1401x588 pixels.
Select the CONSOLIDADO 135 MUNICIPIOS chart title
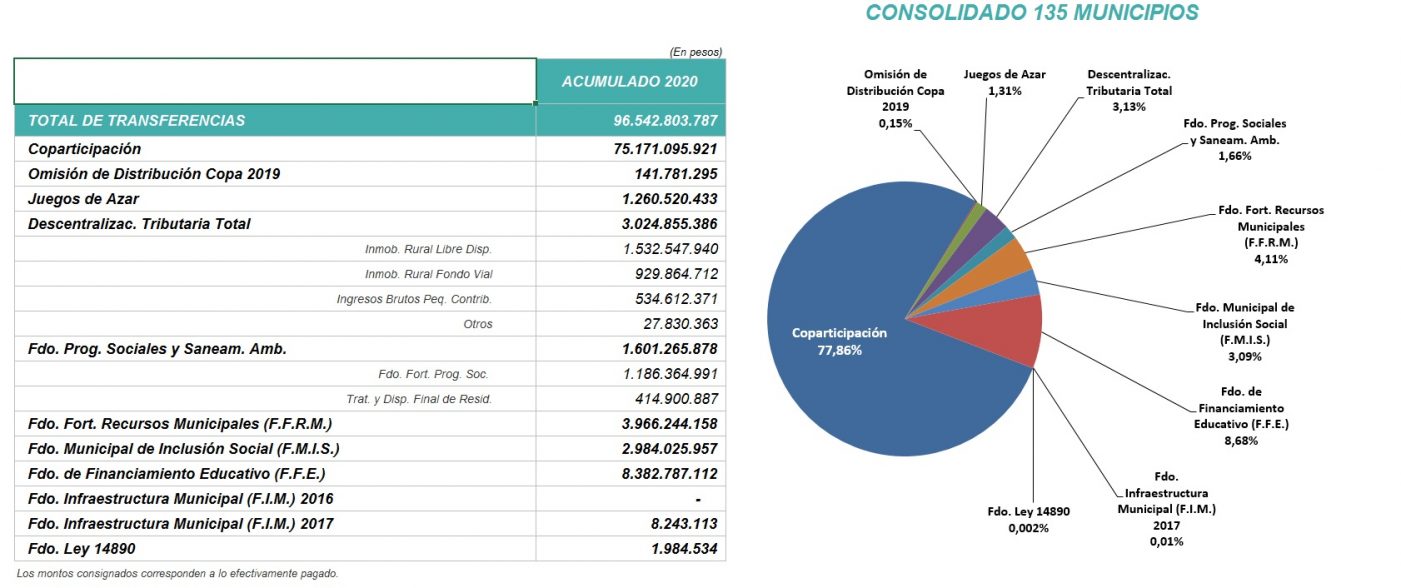(x=1032, y=13)
